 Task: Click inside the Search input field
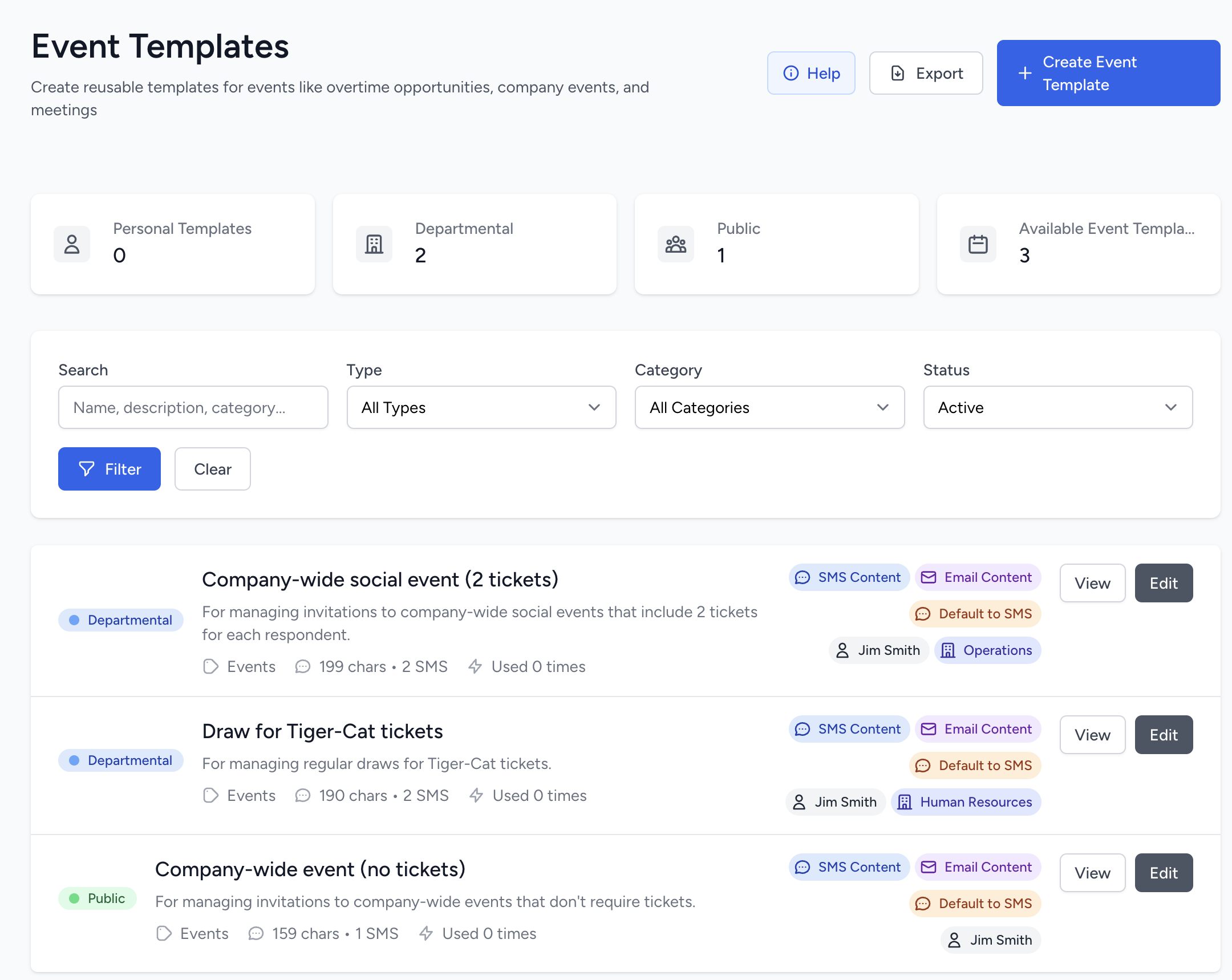coord(193,407)
